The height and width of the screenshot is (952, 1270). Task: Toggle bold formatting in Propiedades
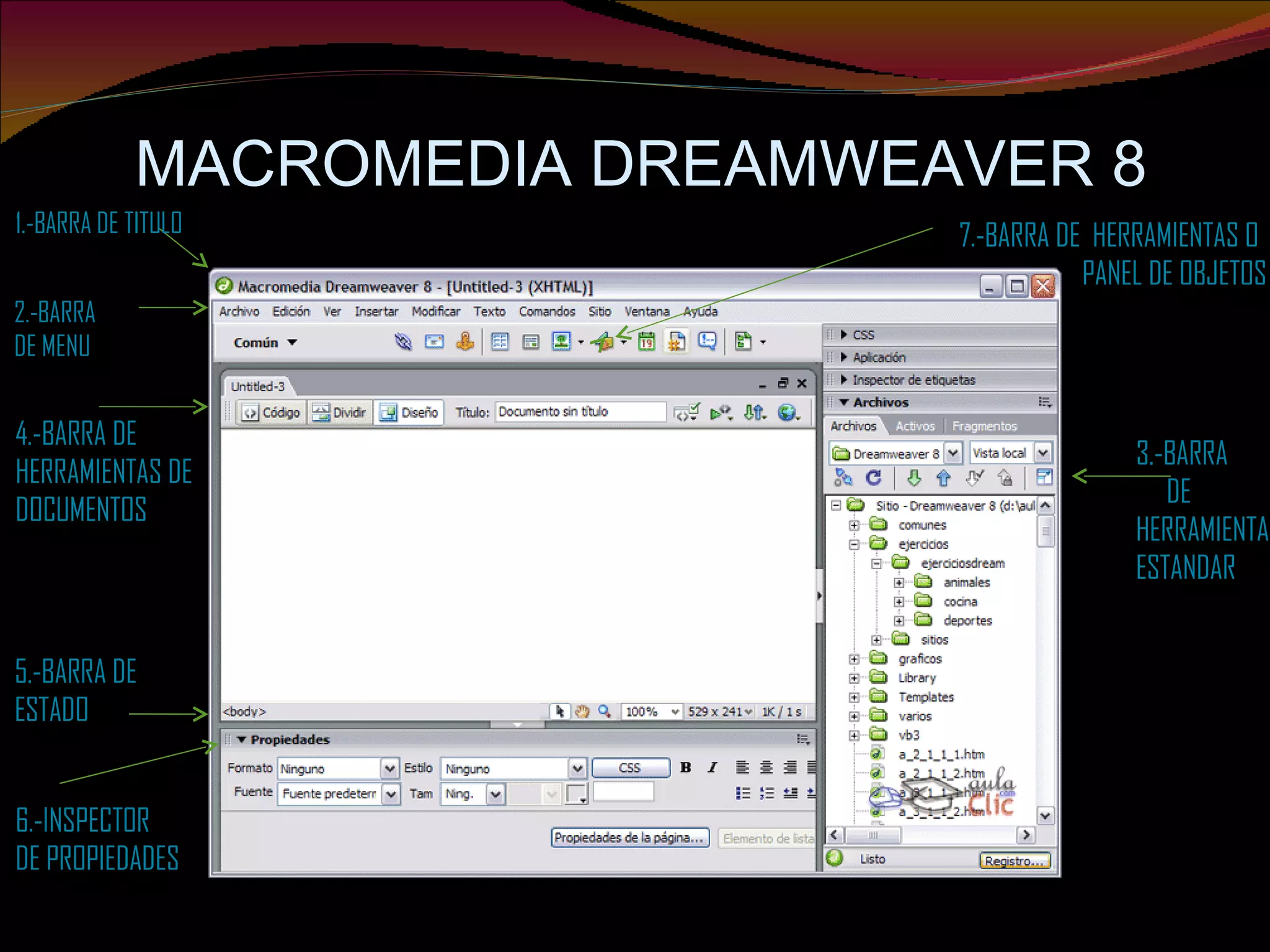pos(685,767)
